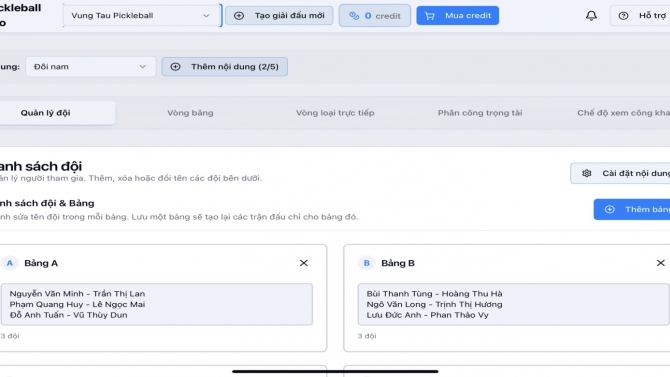Open the Chế độ xem công khai tab
This screenshot has height=377, width=670.
coord(623,113)
